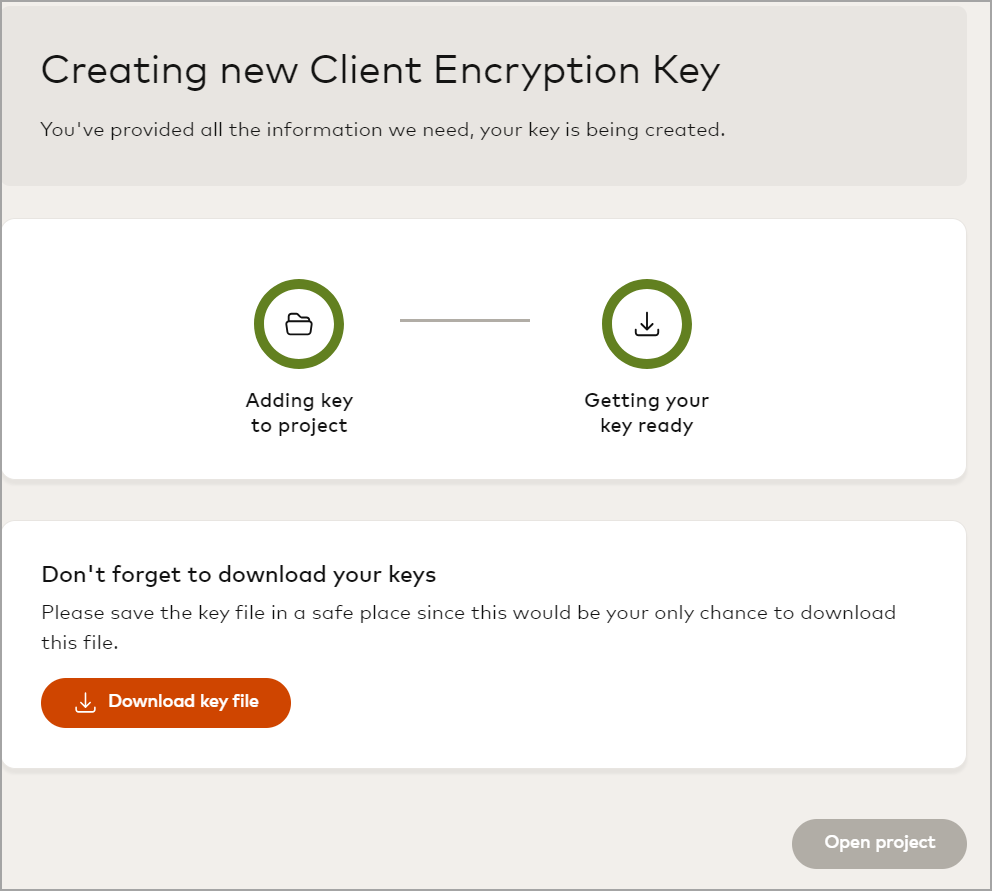
Task: Click the beige page background beside Open project
Action: point(500,840)
